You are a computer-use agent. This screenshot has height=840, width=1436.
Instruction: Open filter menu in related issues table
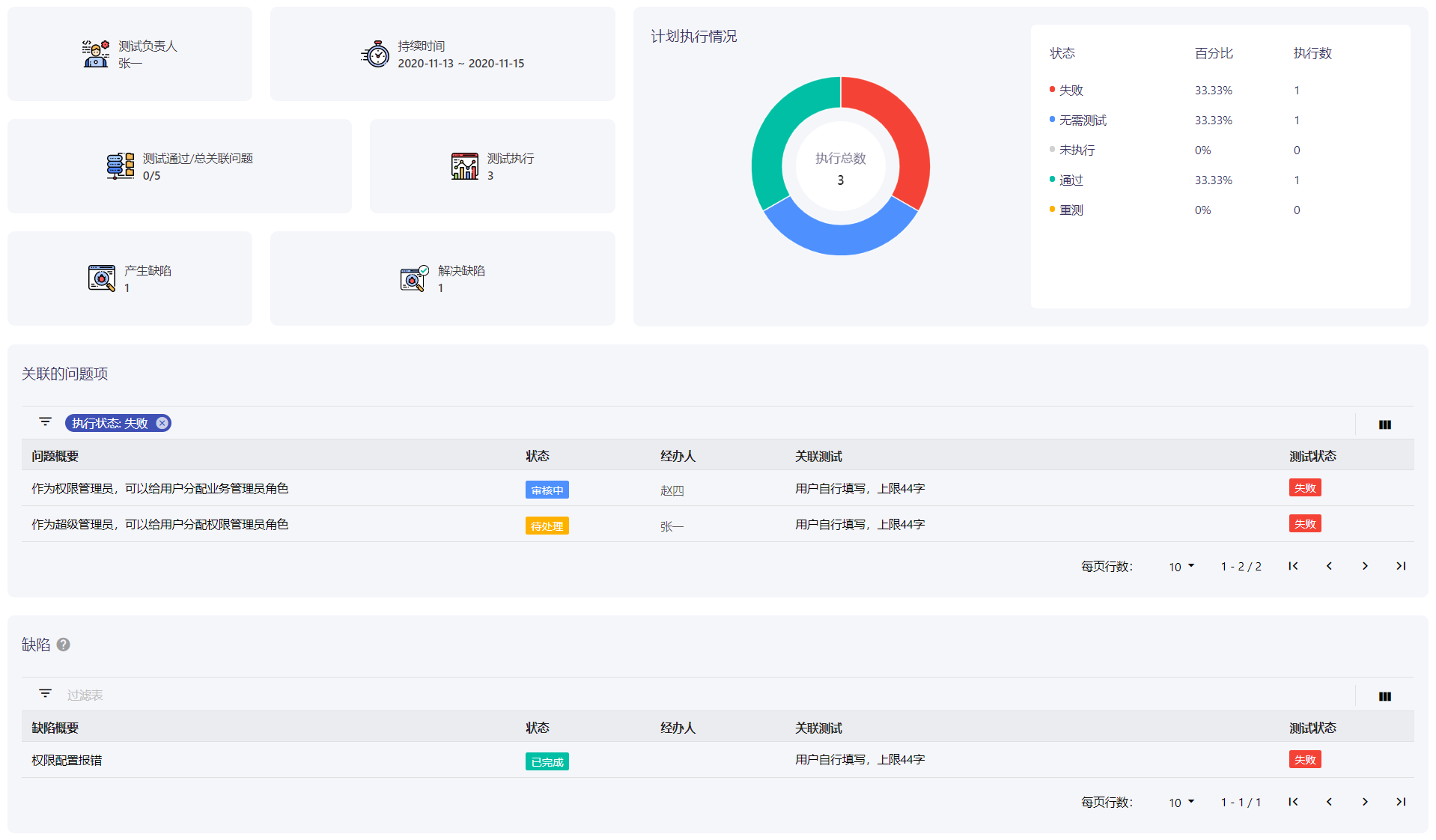point(46,422)
